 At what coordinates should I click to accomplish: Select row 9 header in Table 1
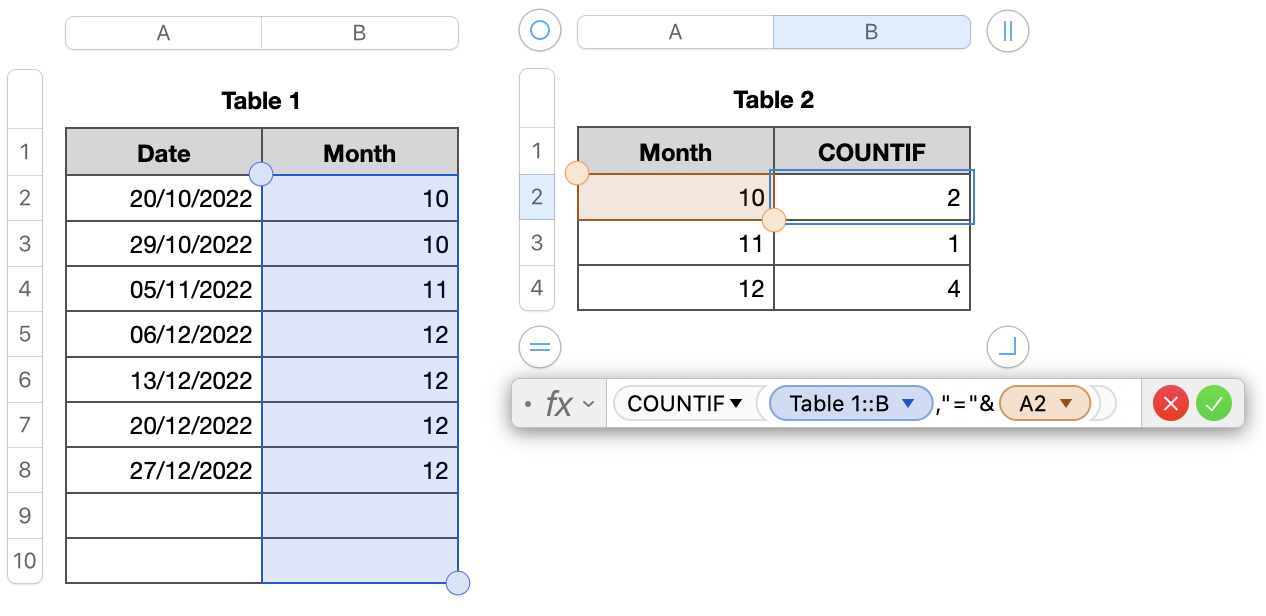[x=25, y=516]
